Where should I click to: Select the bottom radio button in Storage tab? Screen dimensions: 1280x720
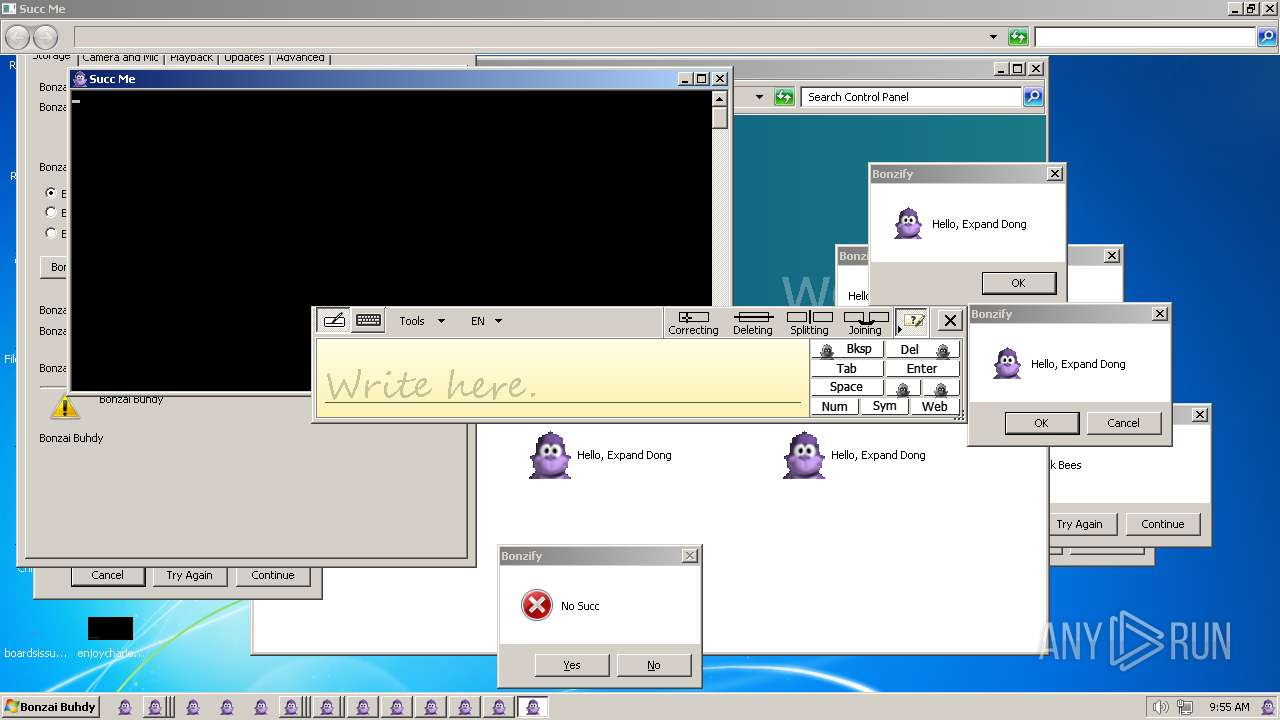tap(51, 233)
